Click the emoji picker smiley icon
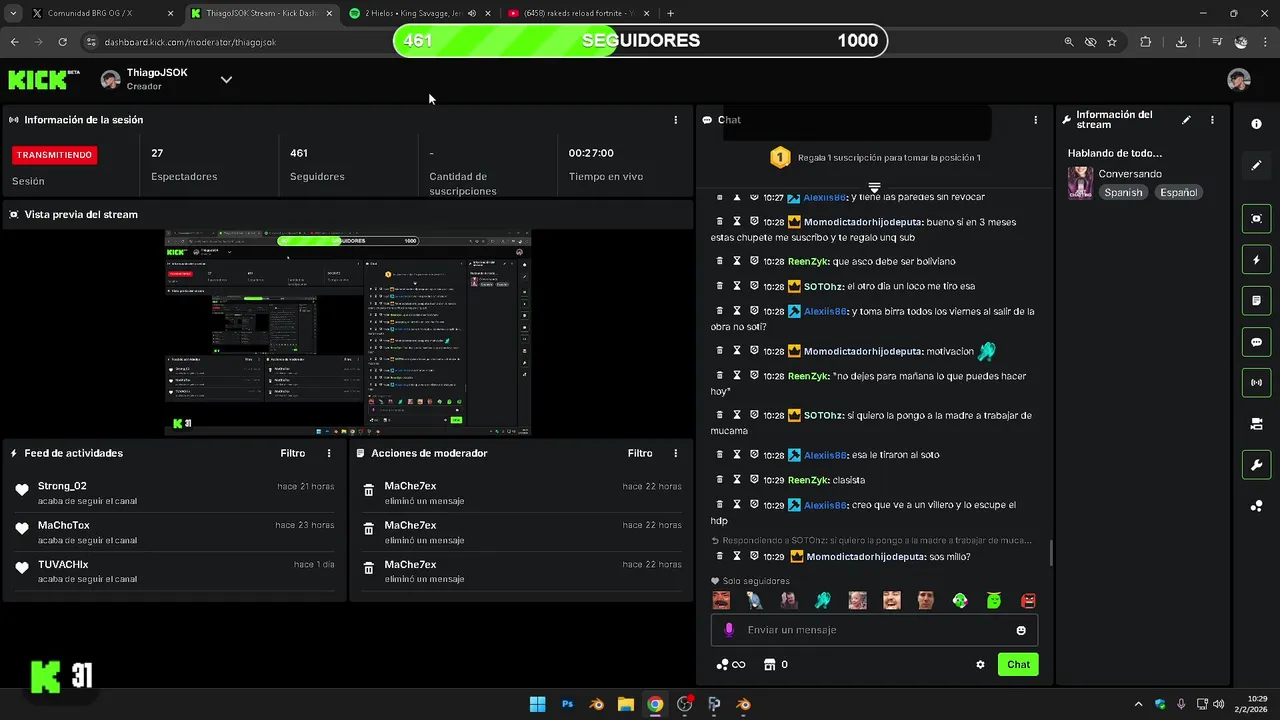 tap(1021, 630)
